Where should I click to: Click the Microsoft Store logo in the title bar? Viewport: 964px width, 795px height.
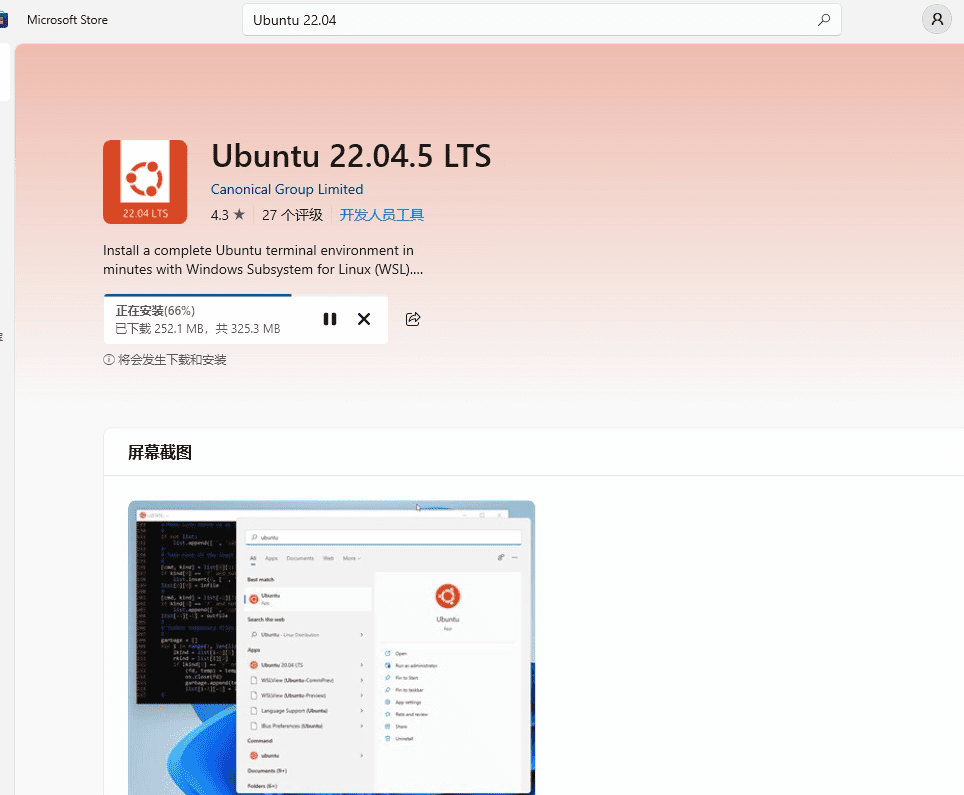tap(4, 20)
